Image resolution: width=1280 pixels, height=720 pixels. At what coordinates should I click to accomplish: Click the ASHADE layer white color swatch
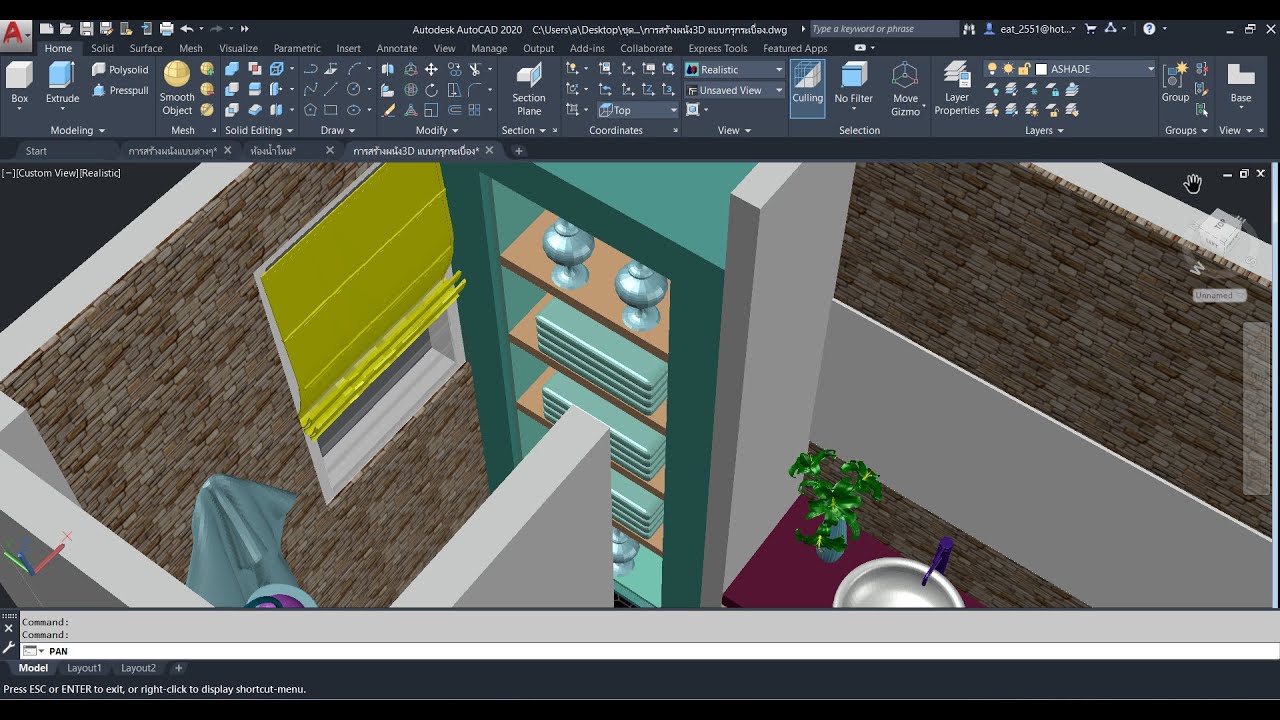(1041, 69)
